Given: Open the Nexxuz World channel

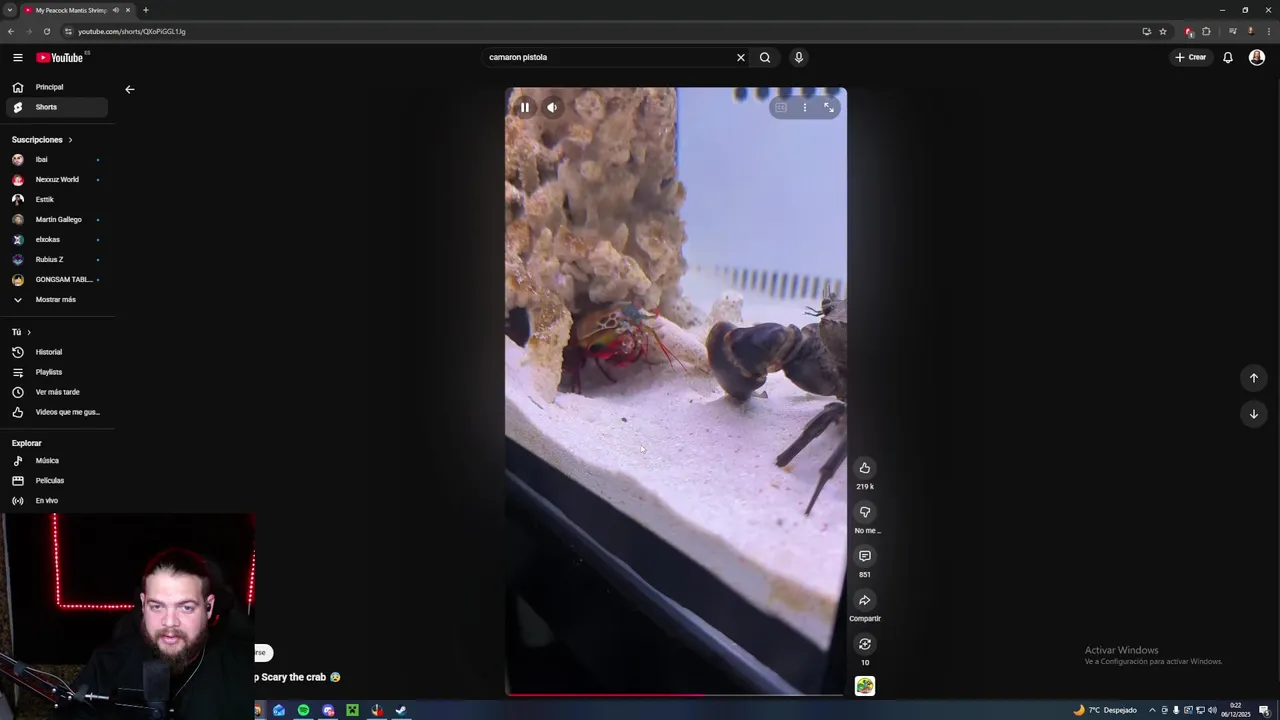Looking at the screenshot, I should [56, 179].
